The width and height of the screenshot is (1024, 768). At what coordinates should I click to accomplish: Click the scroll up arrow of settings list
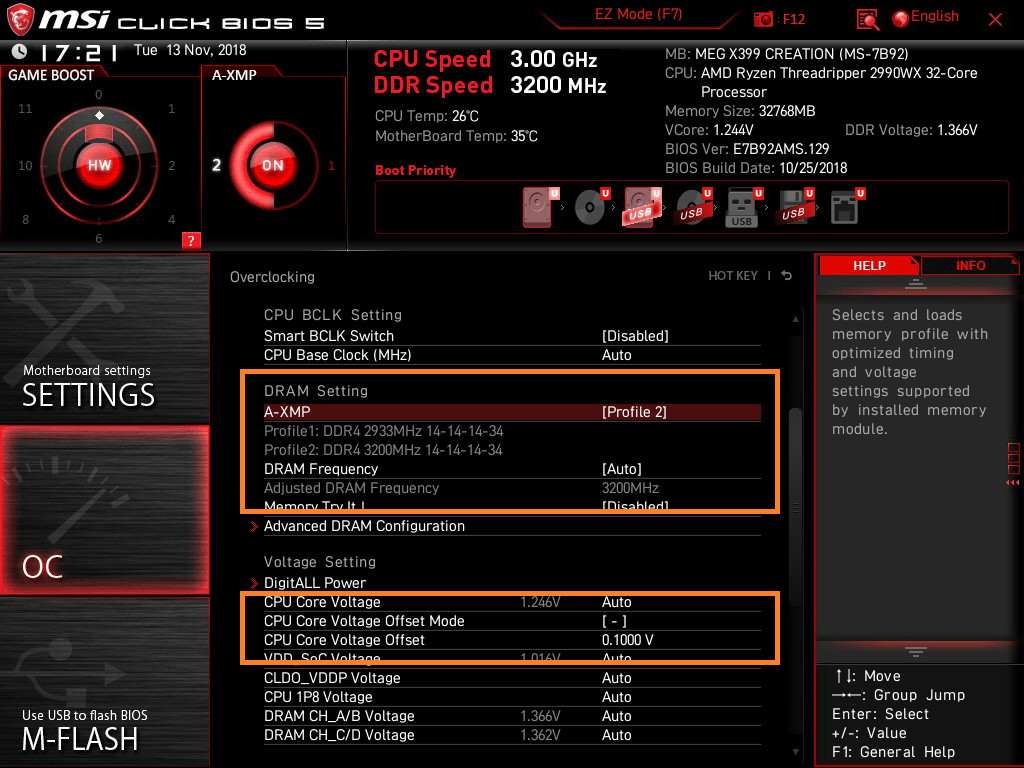[x=795, y=319]
